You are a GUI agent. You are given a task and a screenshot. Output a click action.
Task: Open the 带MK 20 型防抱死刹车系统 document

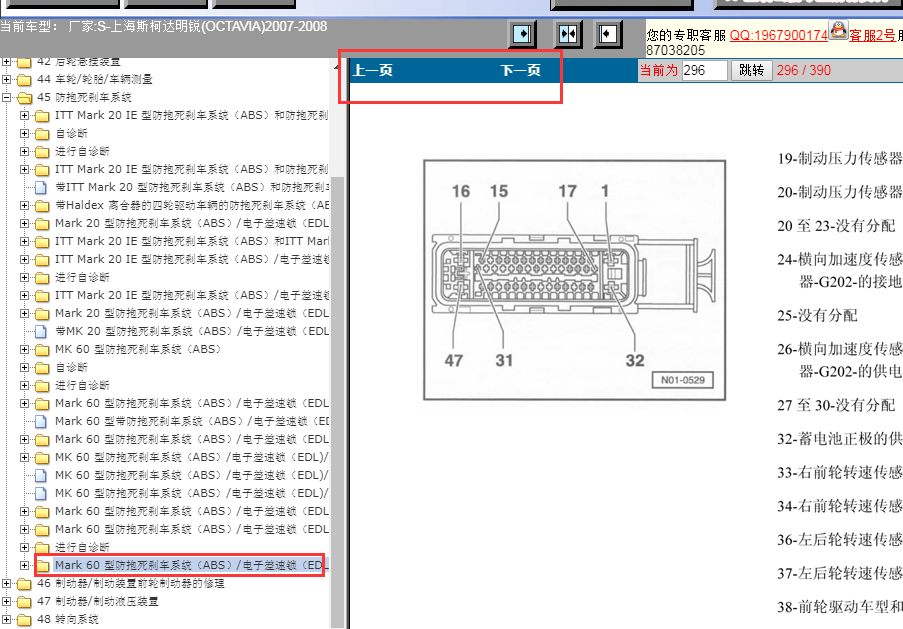click(192, 331)
